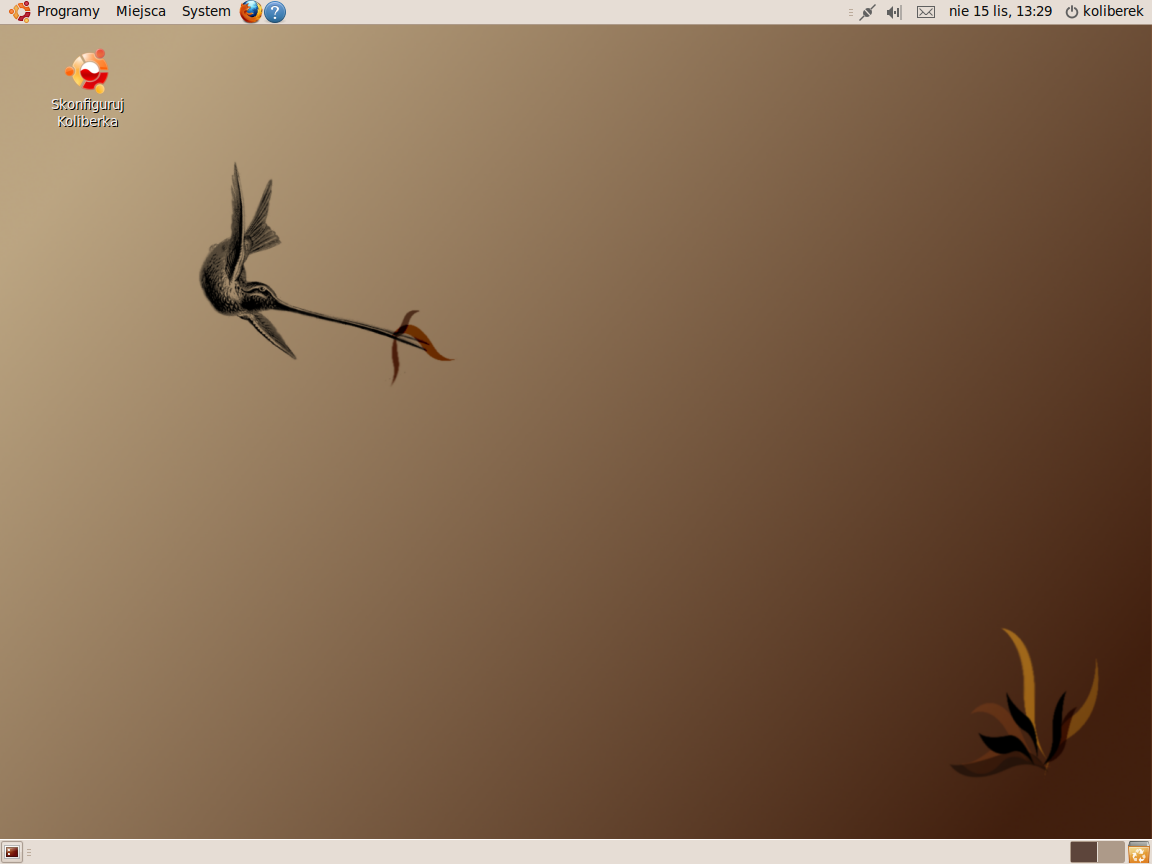Open the trash icon in bottom panel
This screenshot has height=864, width=1152.
coord(1139,852)
